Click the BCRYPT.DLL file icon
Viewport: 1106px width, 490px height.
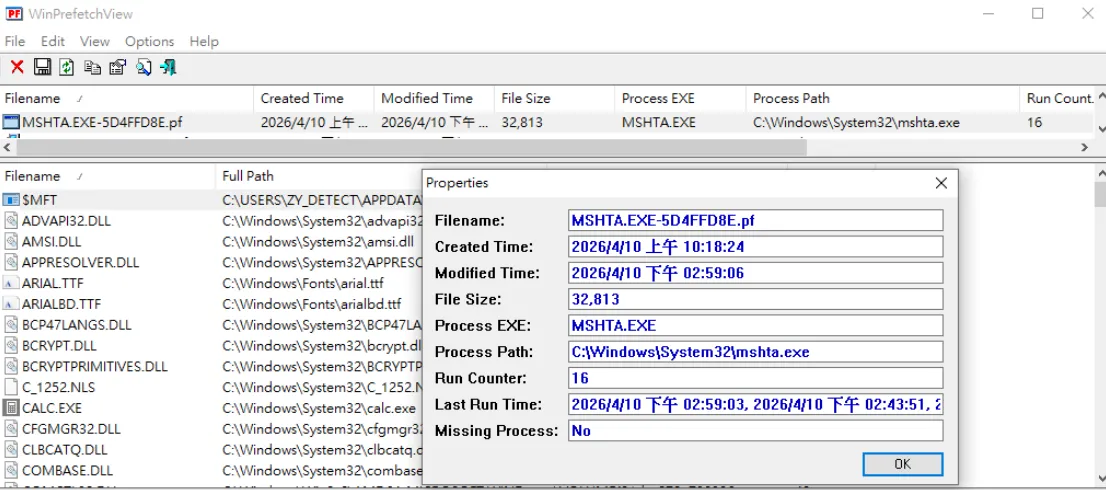(x=11, y=345)
